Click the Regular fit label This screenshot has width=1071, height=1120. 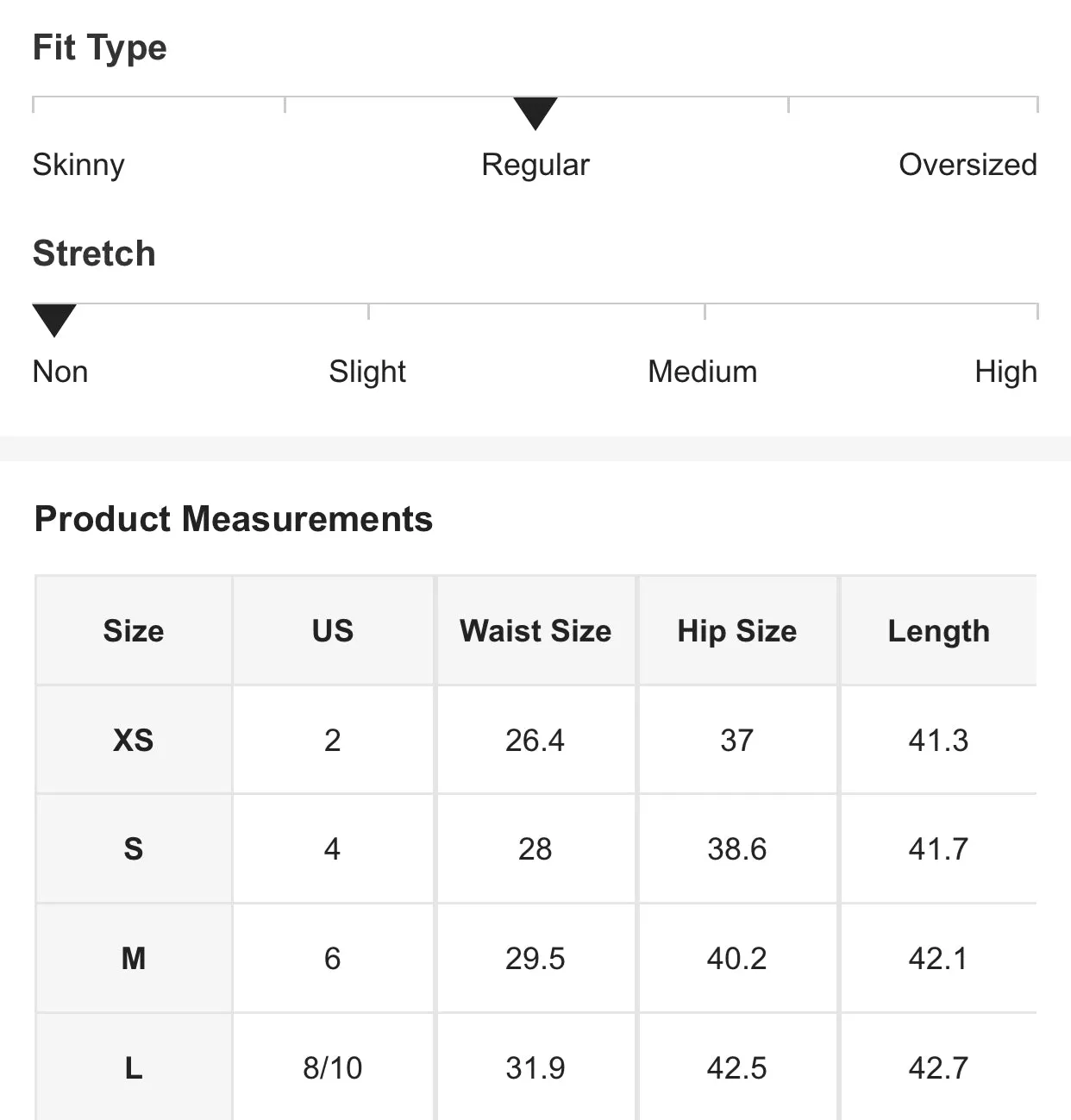pyautogui.click(x=535, y=165)
